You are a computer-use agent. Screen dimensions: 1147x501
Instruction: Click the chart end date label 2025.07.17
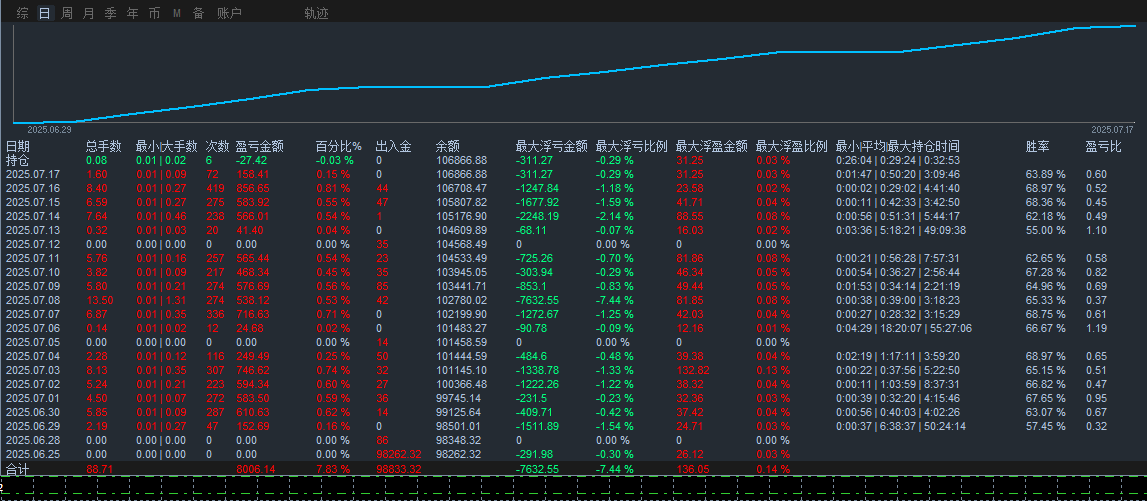click(1111, 129)
